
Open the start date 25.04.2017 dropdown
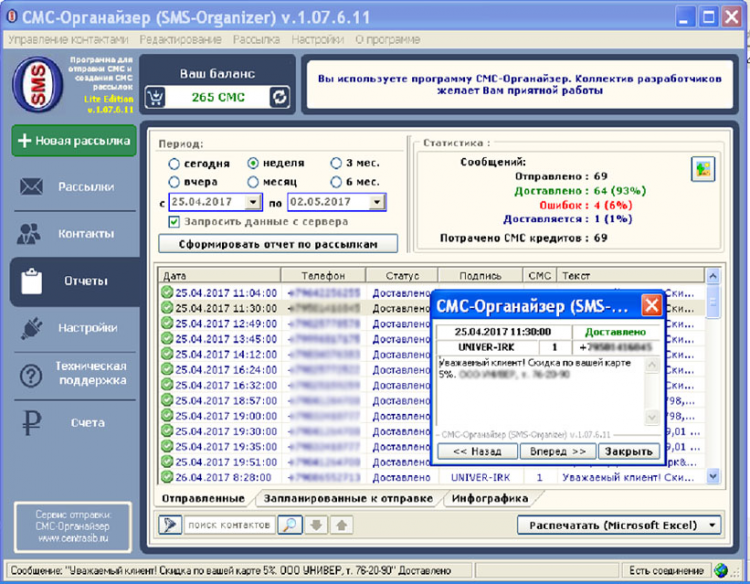click(253, 202)
